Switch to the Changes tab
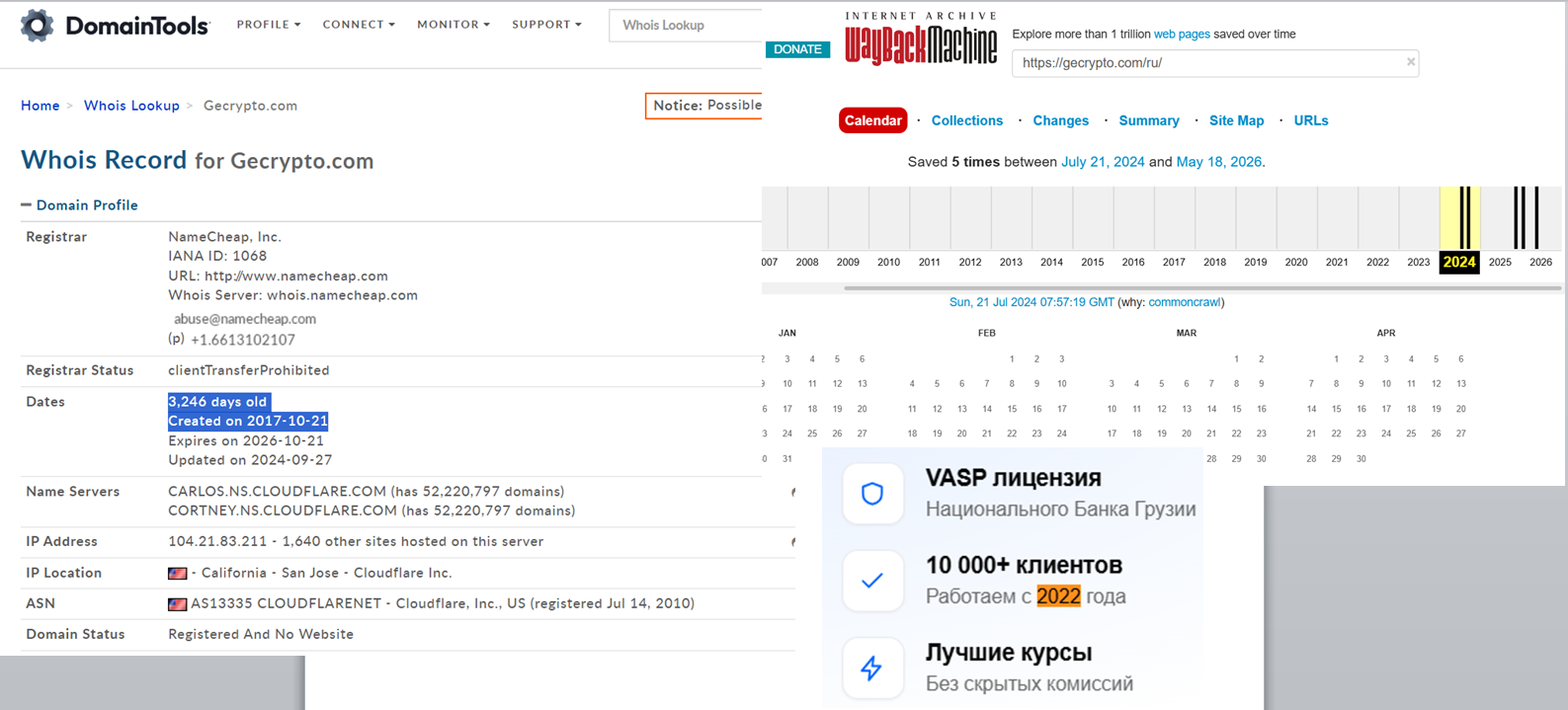This screenshot has width=1568, height=710. [x=1061, y=120]
